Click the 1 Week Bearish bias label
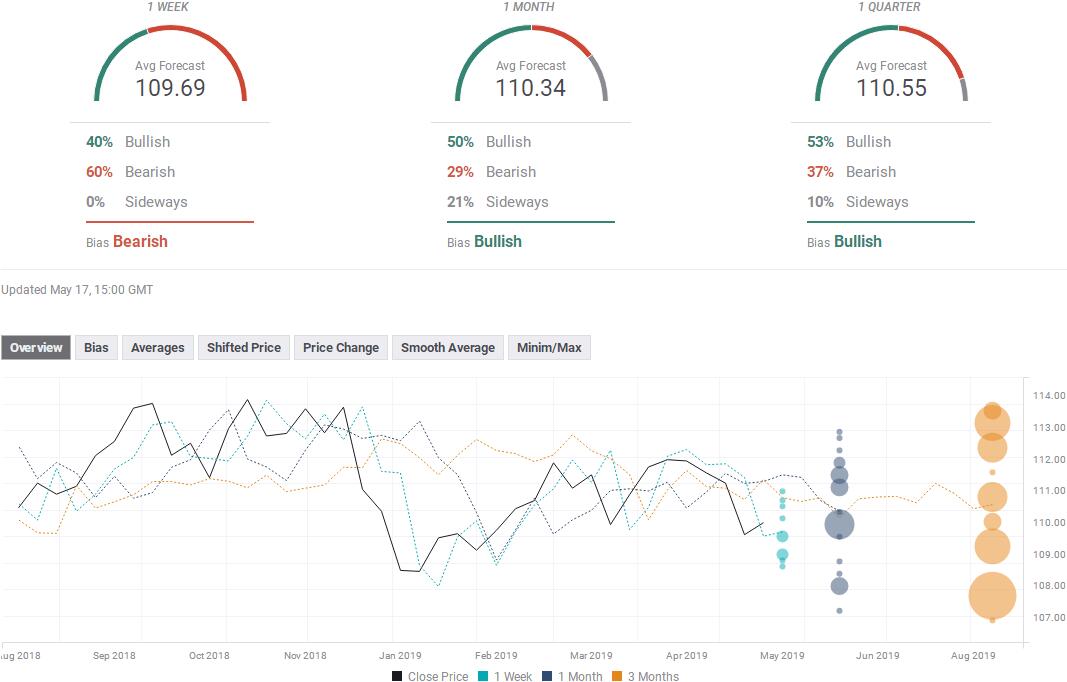This screenshot has height=682, width=1067. click(140, 241)
